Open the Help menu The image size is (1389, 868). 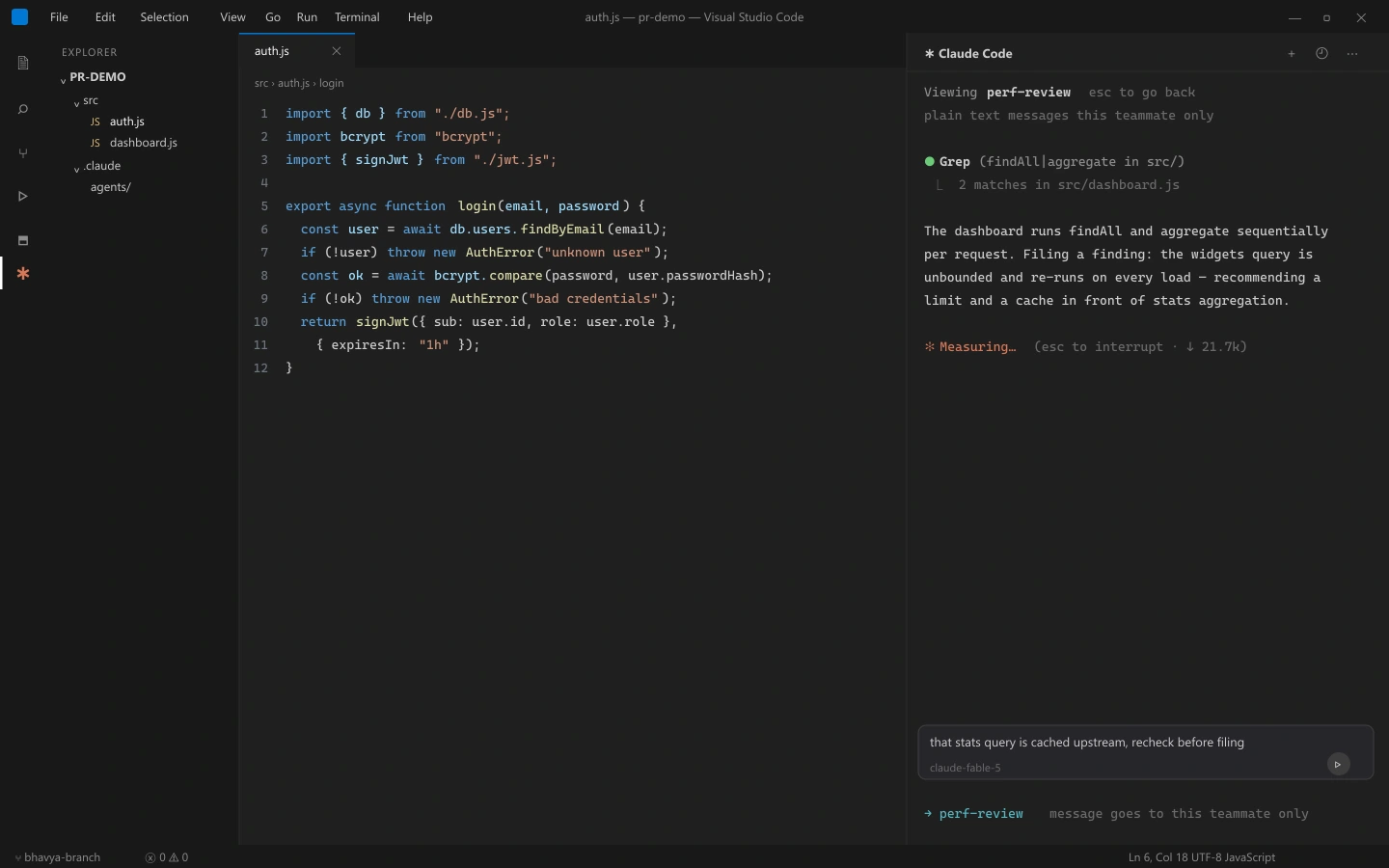click(x=420, y=17)
